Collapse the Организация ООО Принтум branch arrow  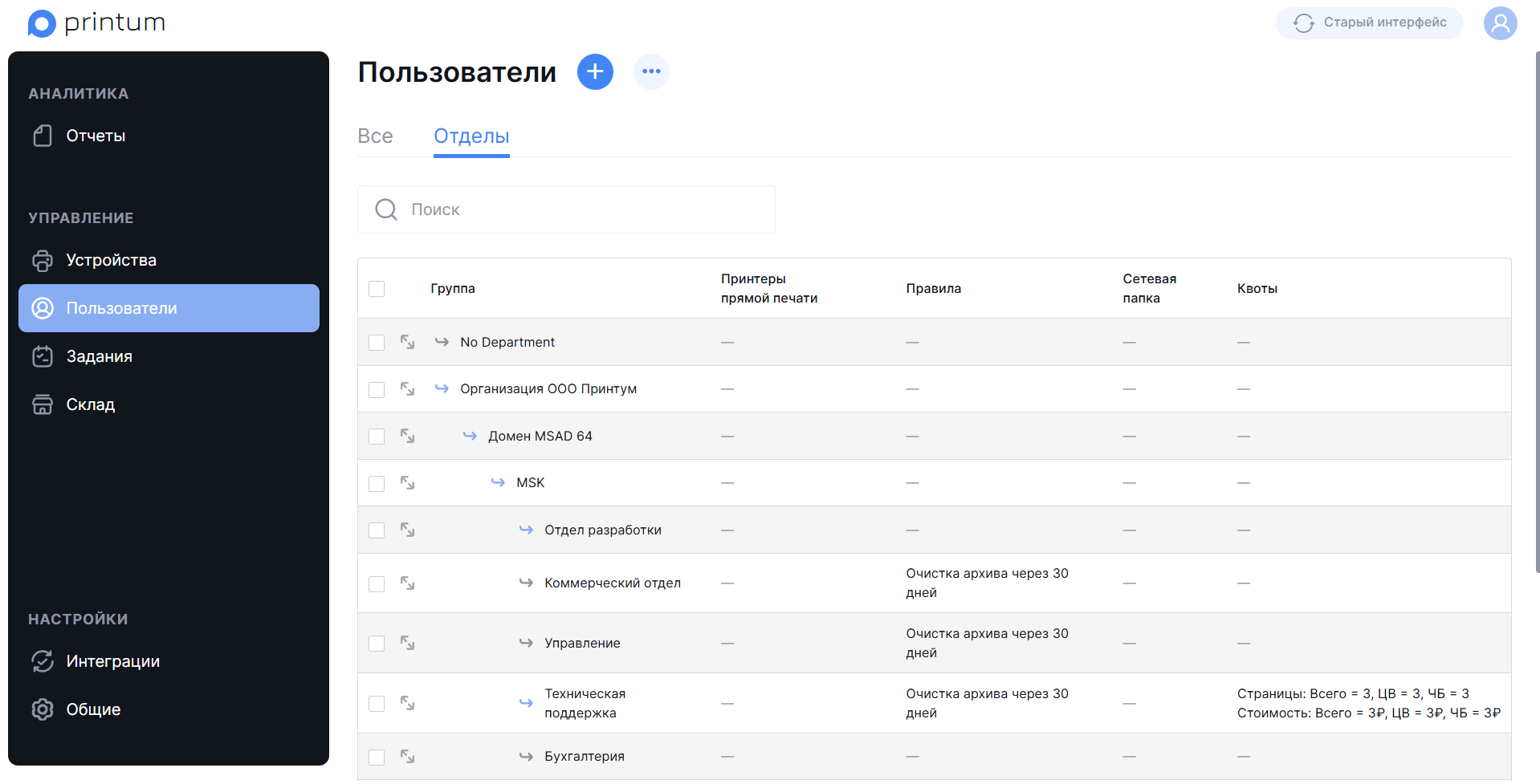coord(442,388)
